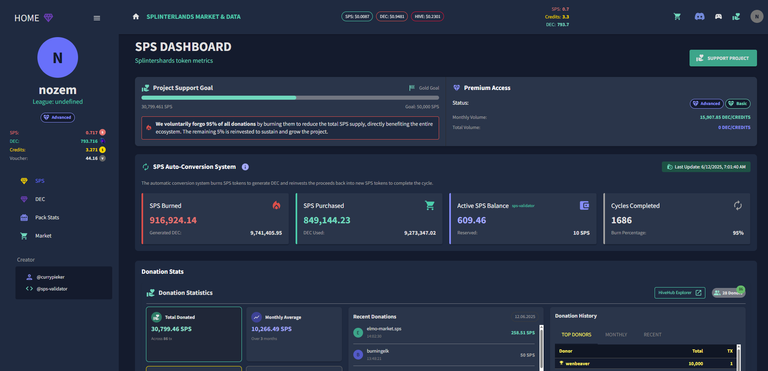The width and height of the screenshot is (768, 371).
Task: Click the info icon beside Auto-Conversion System
Action: click(245, 167)
